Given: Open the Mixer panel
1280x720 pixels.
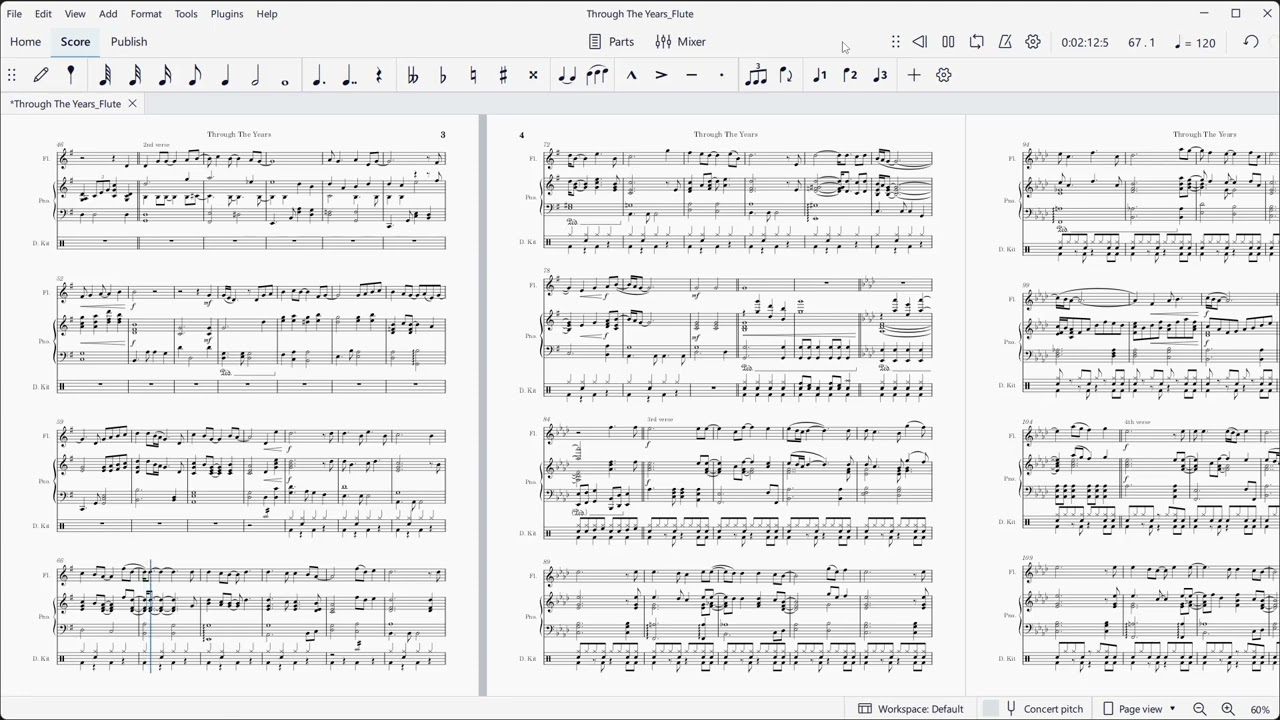Looking at the screenshot, I should tap(680, 42).
